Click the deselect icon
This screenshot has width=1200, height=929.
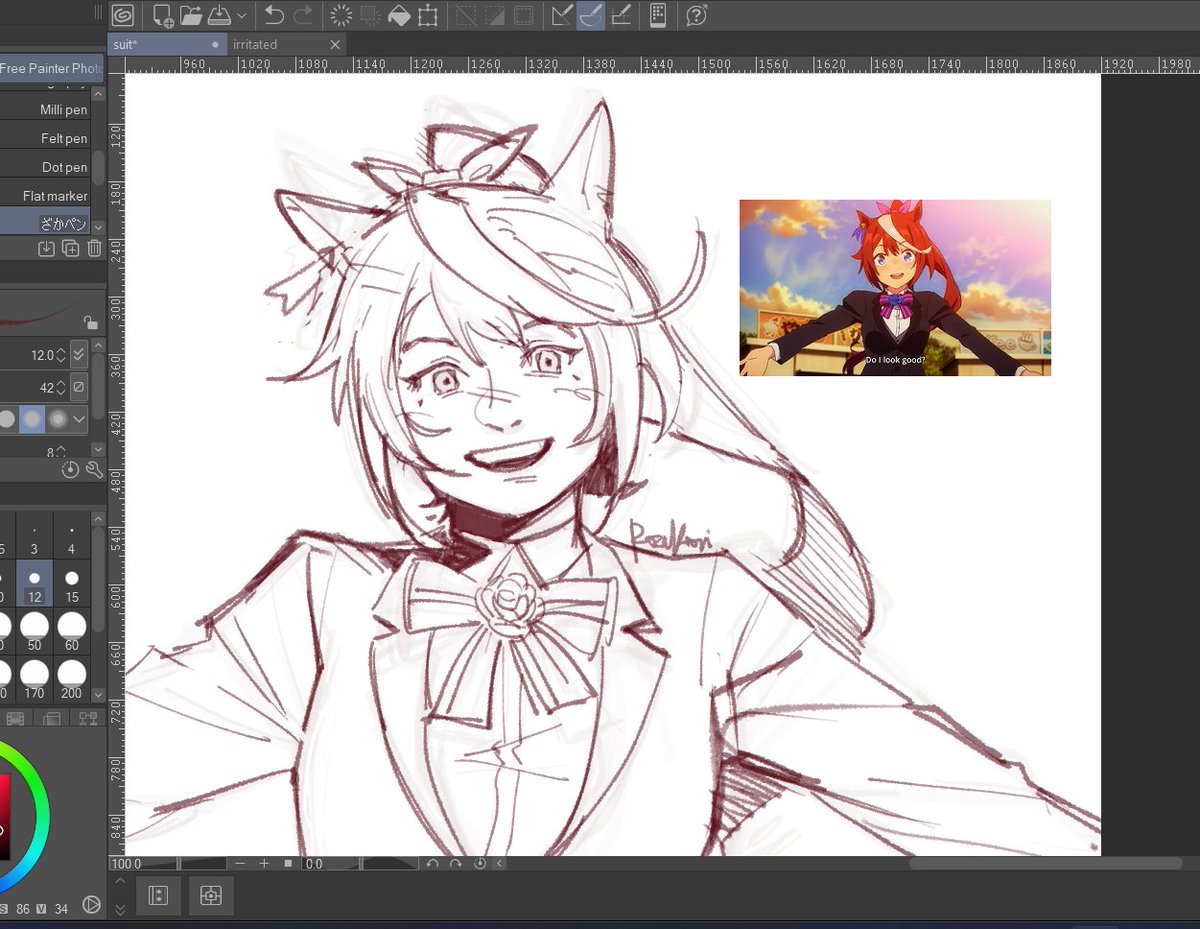pyautogui.click(x=466, y=15)
